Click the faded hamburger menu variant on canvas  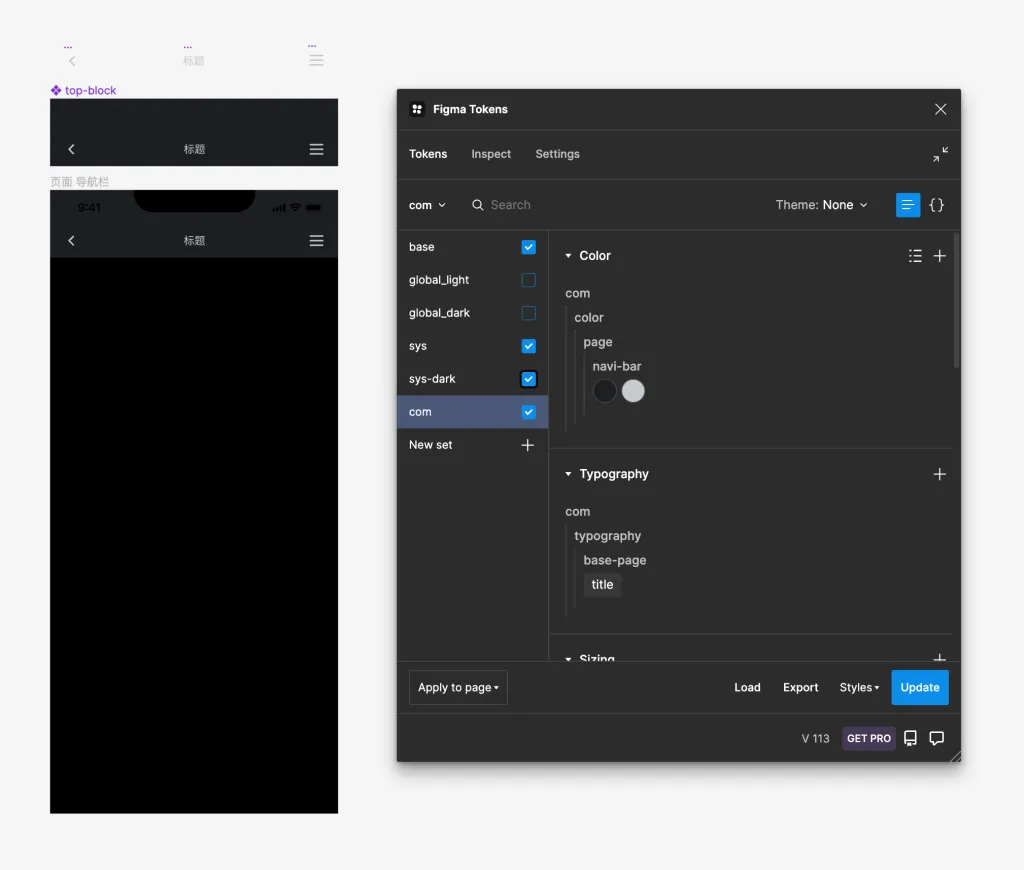(316, 60)
